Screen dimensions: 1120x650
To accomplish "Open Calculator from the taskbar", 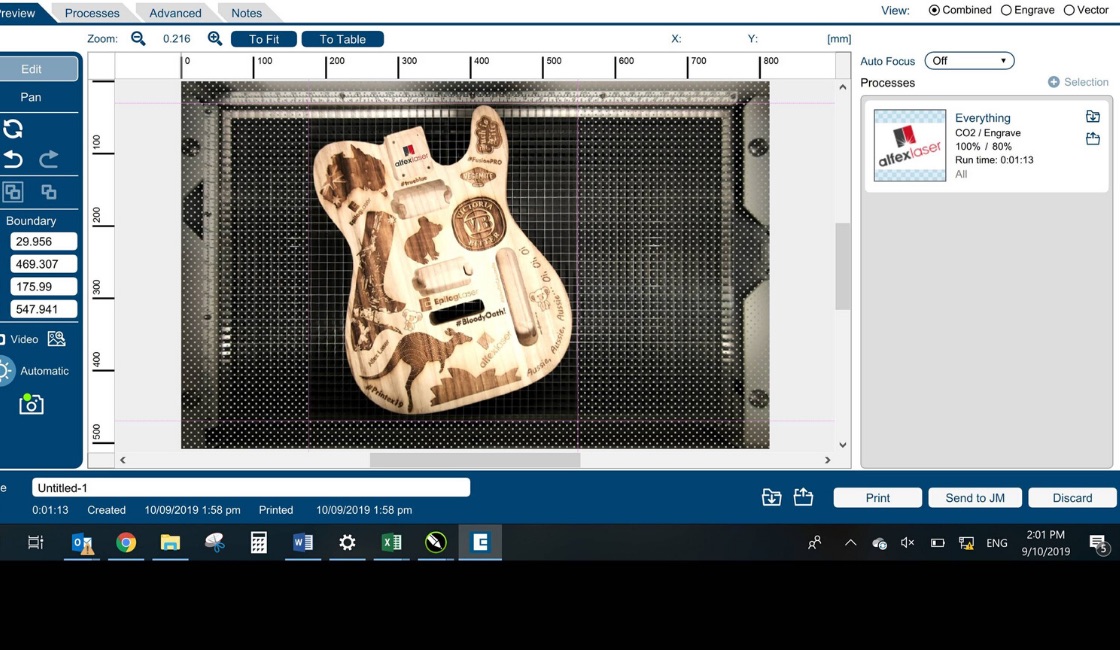I will click(259, 543).
